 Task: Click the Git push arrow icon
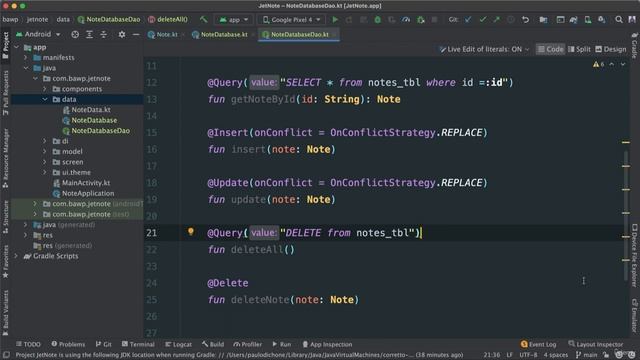coord(496,19)
